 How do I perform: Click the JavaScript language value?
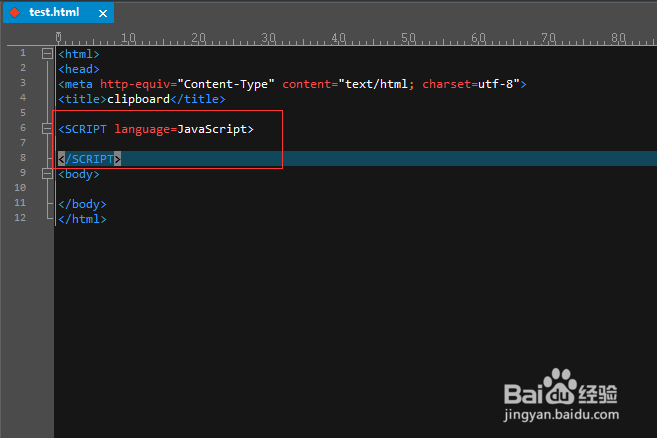pos(212,129)
